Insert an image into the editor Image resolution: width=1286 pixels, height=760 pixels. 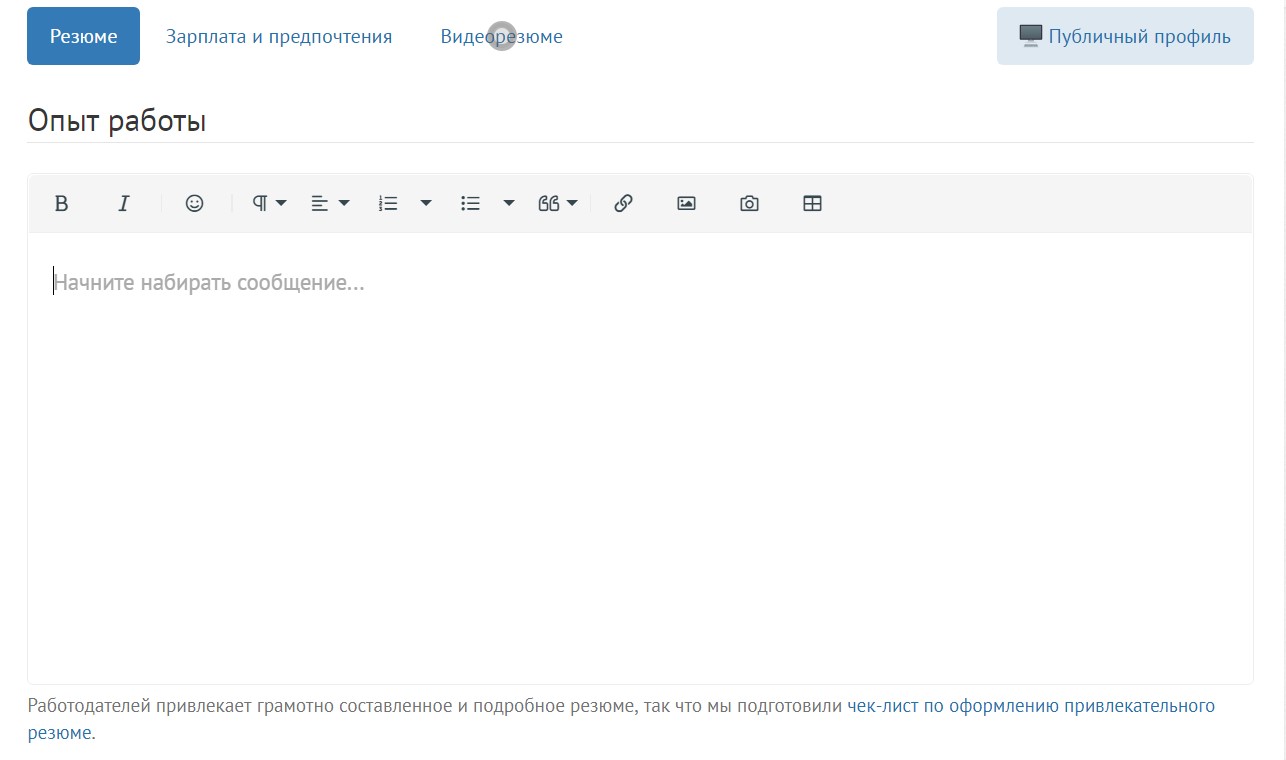coord(686,203)
